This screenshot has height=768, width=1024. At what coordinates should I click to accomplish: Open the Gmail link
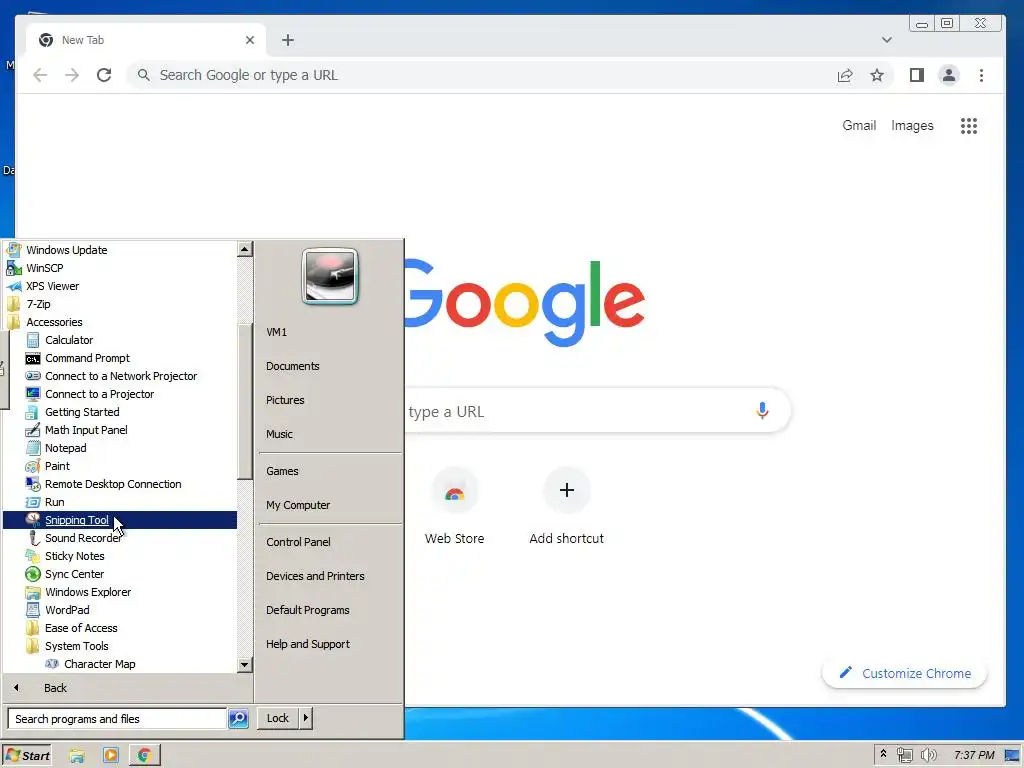(859, 125)
